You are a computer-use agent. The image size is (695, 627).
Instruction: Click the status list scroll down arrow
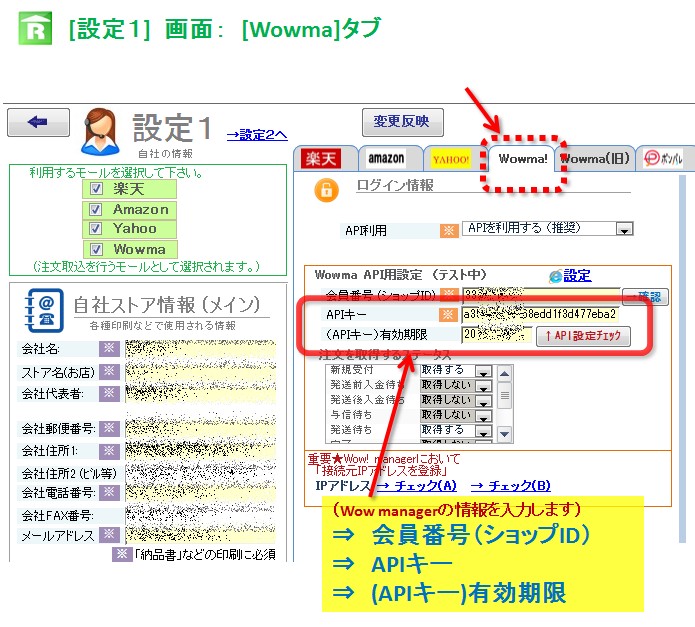click(x=504, y=434)
